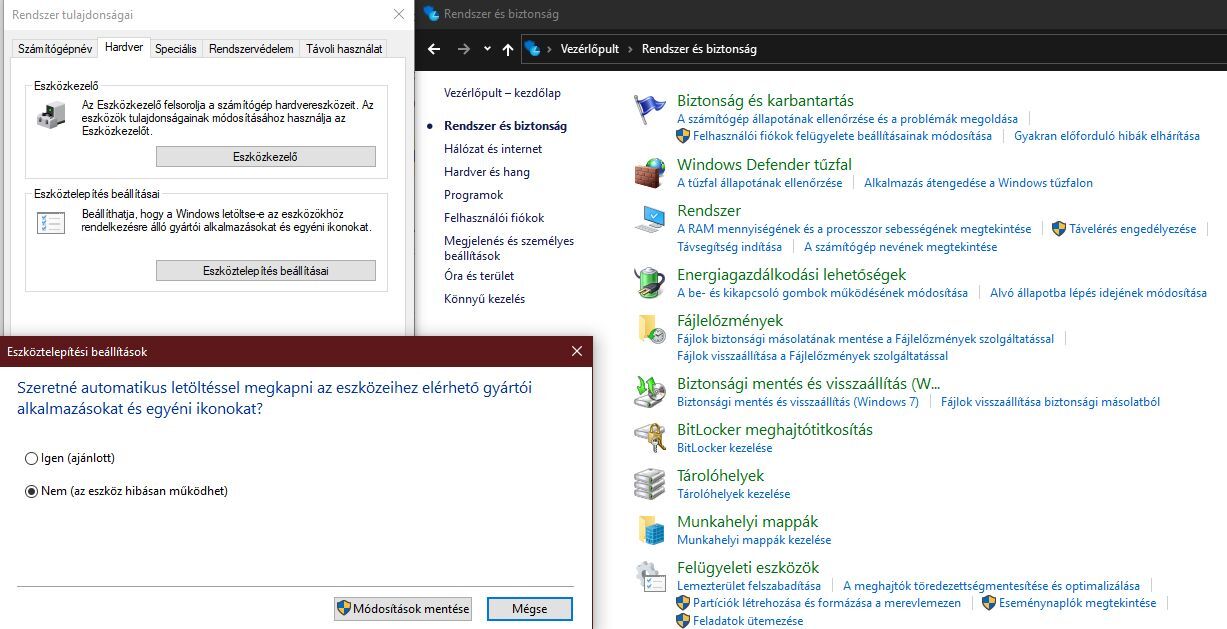Click the Eszköztelepítés checklist icon in properties
Screen dimensions: 1227x629
click(52, 222)
